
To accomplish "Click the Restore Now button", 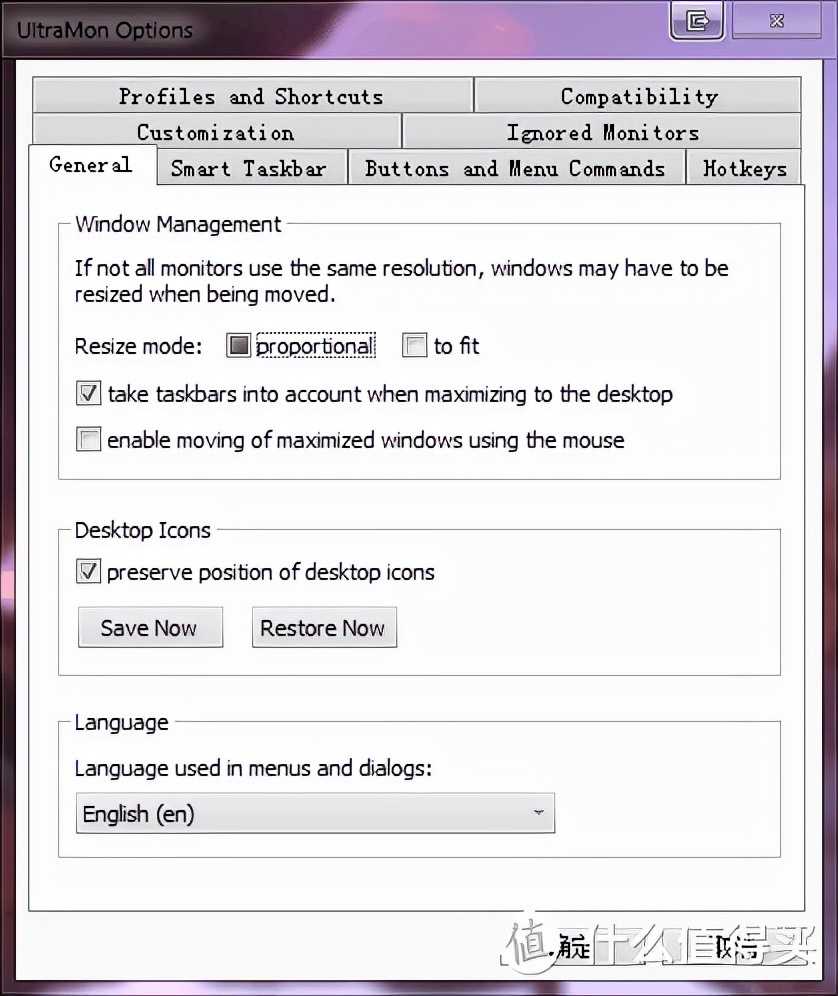I will 324,627.
